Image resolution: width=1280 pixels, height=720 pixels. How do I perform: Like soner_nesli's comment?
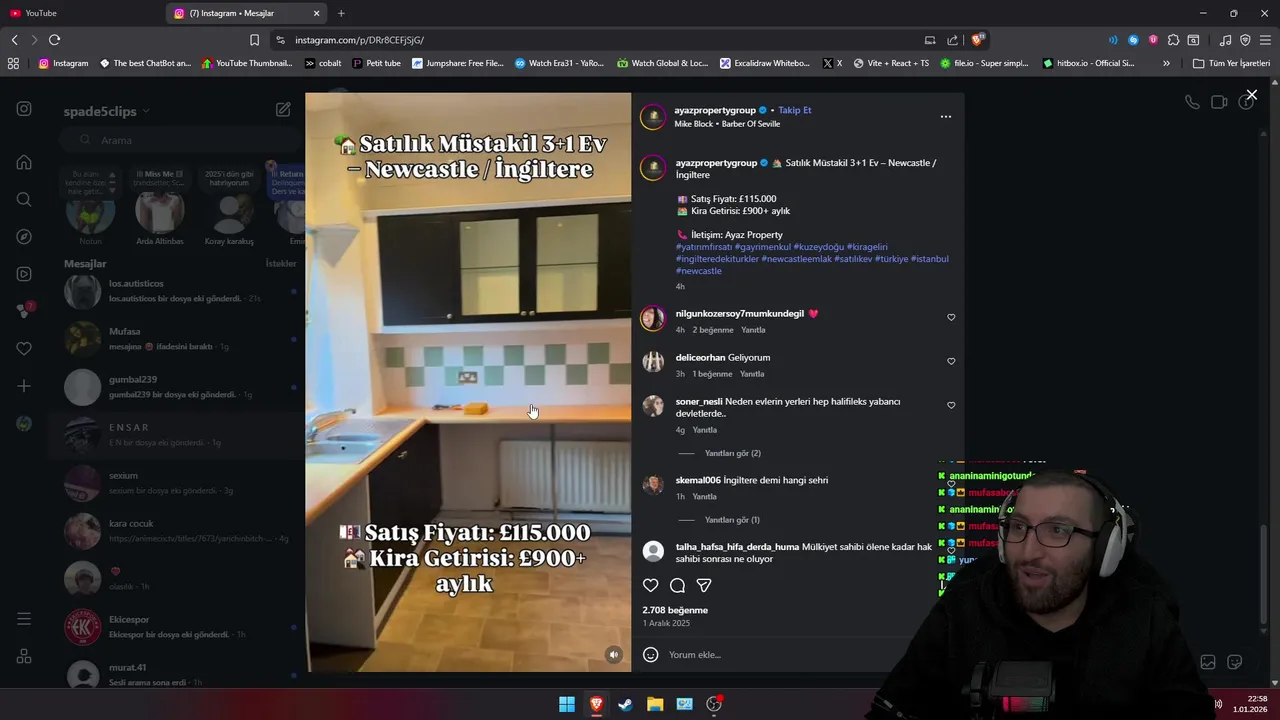click(x=951, y=405)
